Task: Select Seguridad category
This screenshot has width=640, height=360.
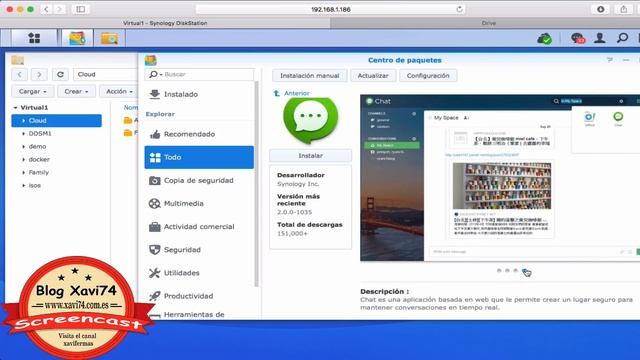Action: click(199, 249)
